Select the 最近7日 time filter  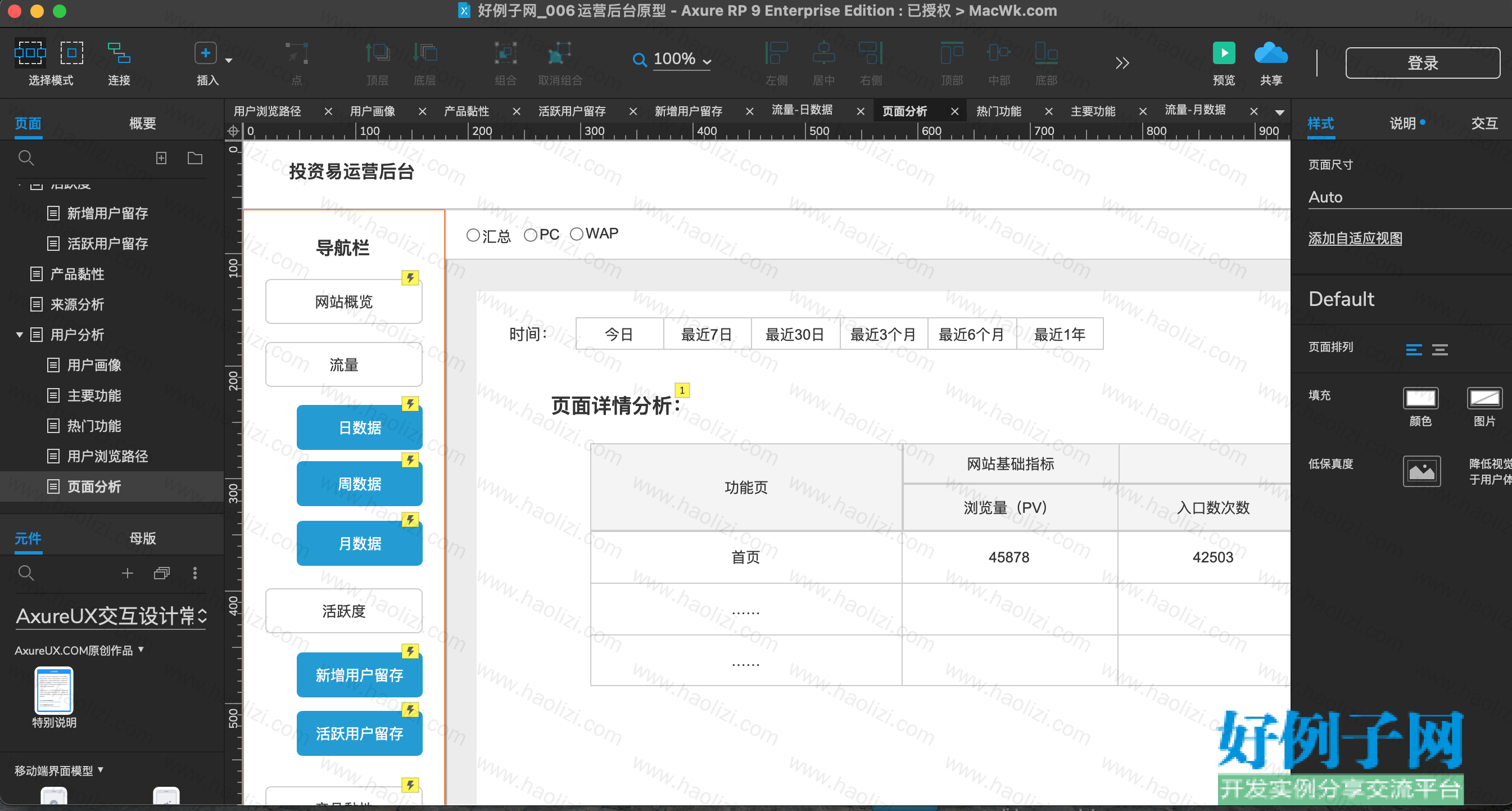(x=707, y=334)
